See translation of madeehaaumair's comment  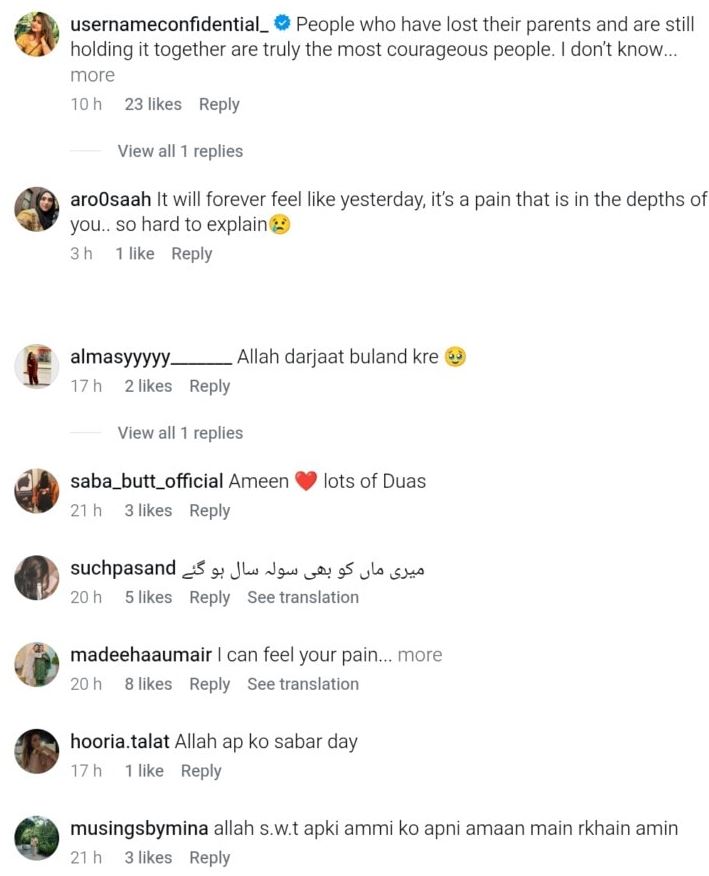303,684
